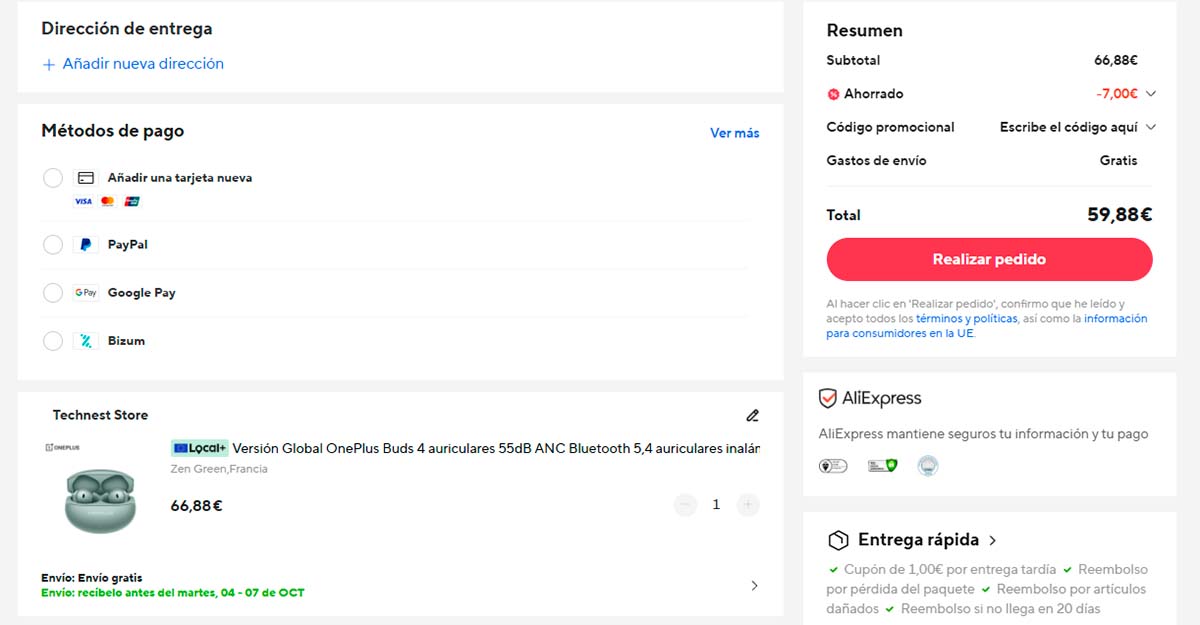
Task: Select the Bizum payment radio button
Action: [53, 341]
